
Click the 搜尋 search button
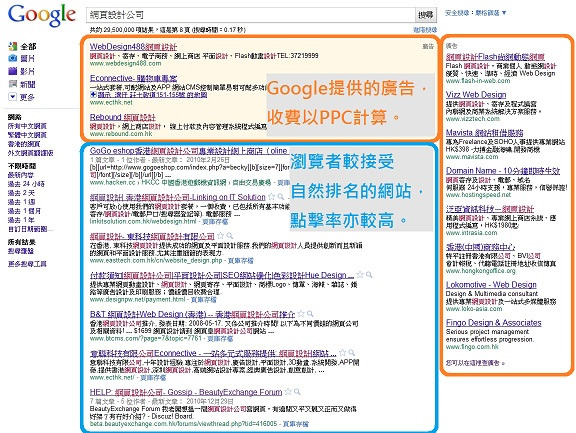[x=426, y=15]
